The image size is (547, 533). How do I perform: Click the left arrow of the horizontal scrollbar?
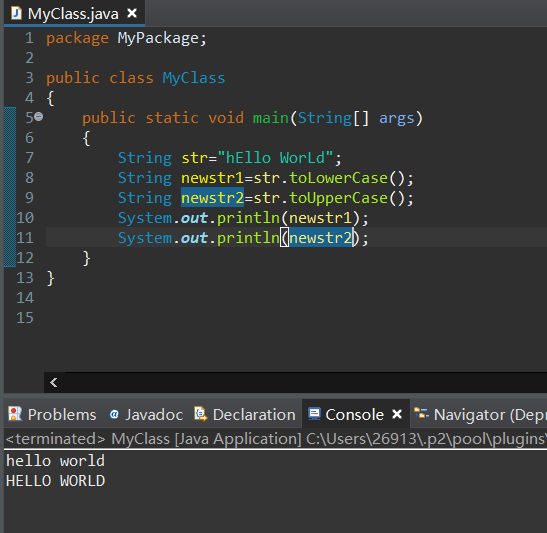pos(54,383)
